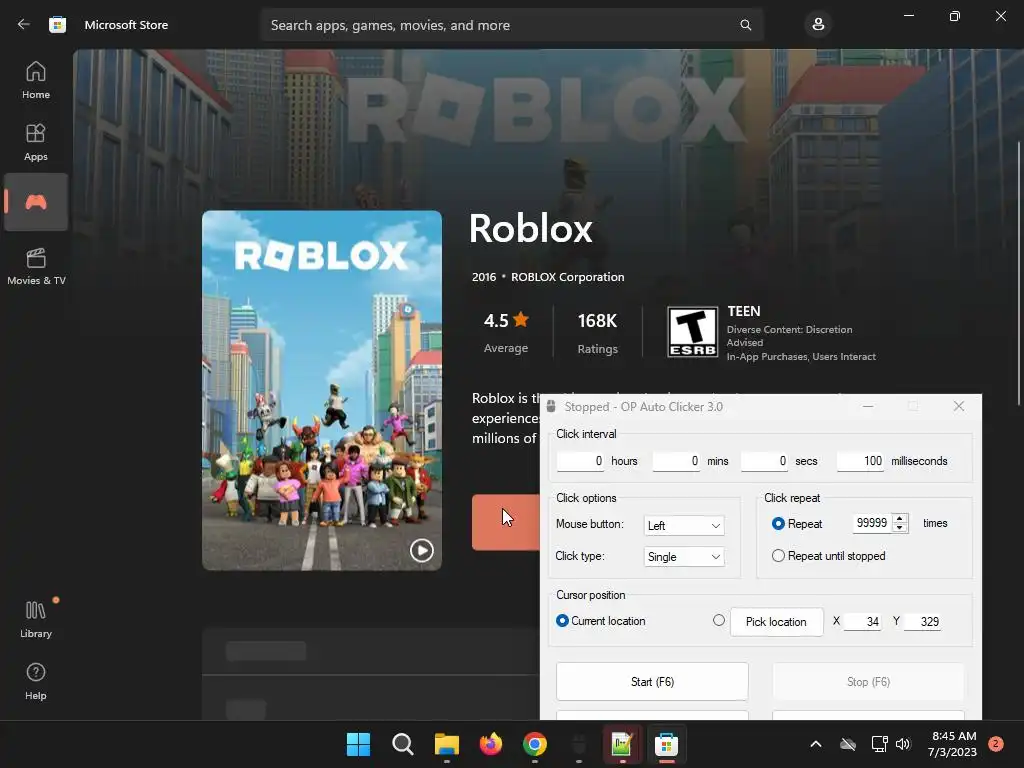Image resolution: width=1024 pixels, height=768 pixels.
Task: Select Repeat until stopped radio button
Action: [x=778, y=556]
